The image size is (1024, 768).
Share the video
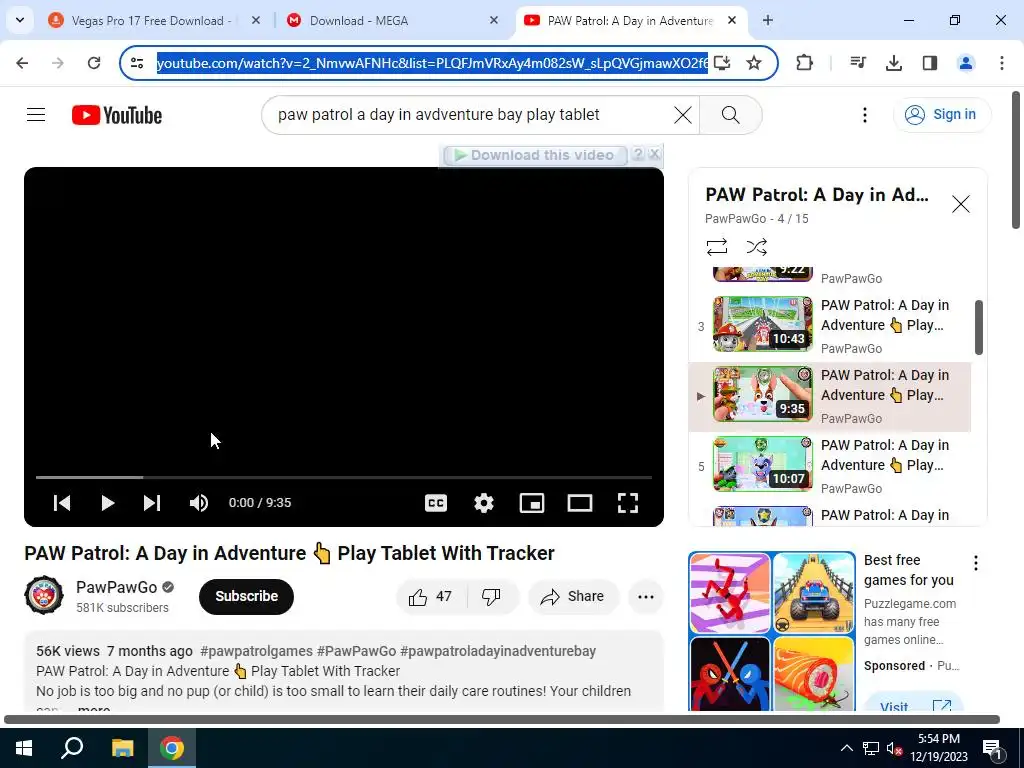[573, 596]
